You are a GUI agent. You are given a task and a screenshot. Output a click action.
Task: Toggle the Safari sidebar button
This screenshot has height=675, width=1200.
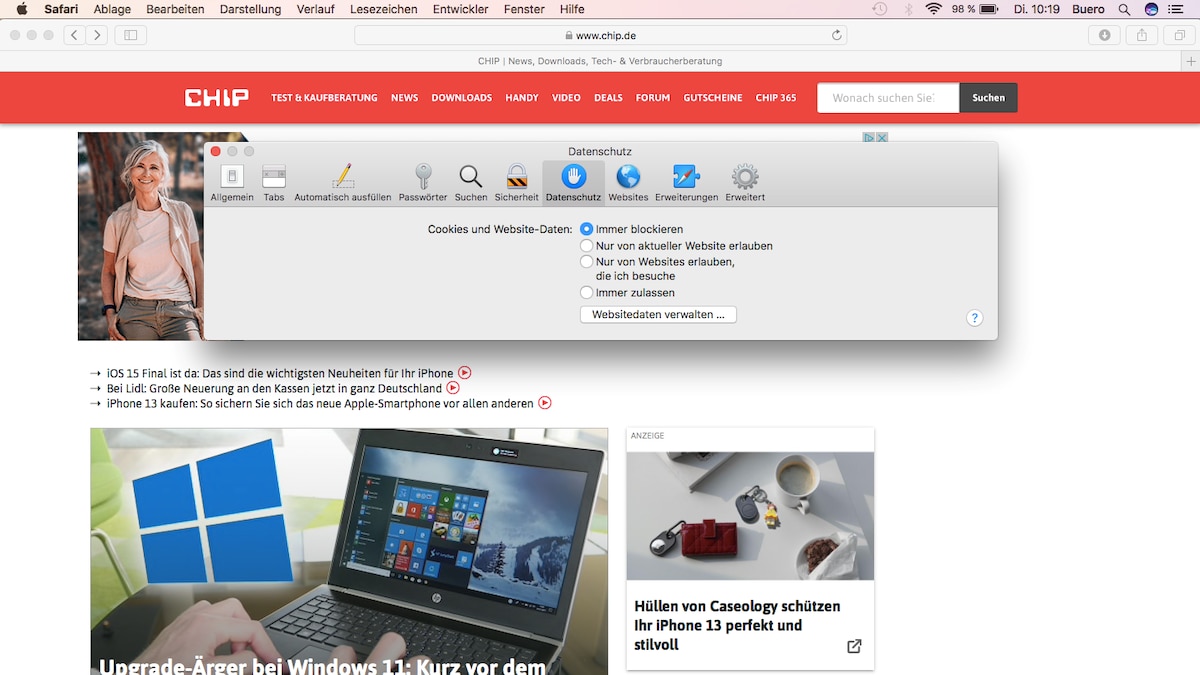[131, 35]
